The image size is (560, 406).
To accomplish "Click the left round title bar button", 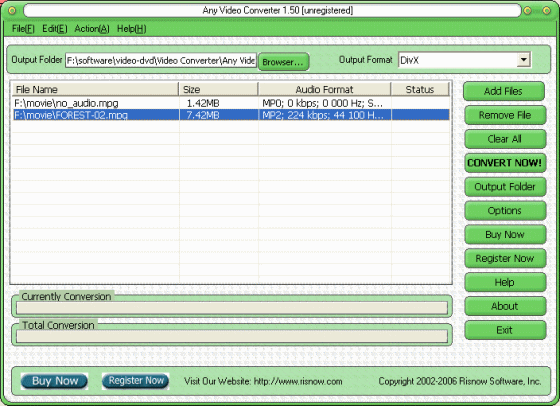I will click(12, 11).
